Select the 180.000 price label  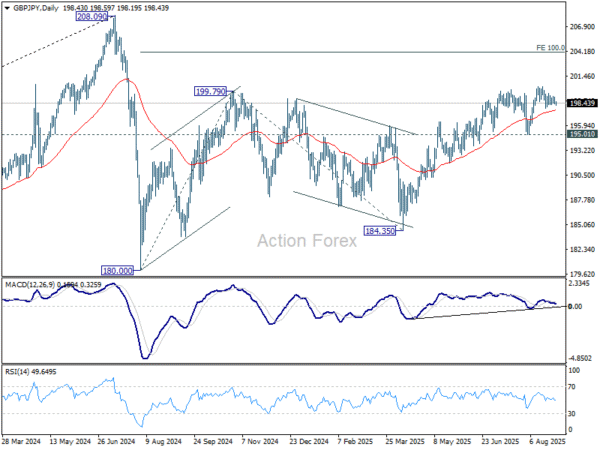coord(117,271)
